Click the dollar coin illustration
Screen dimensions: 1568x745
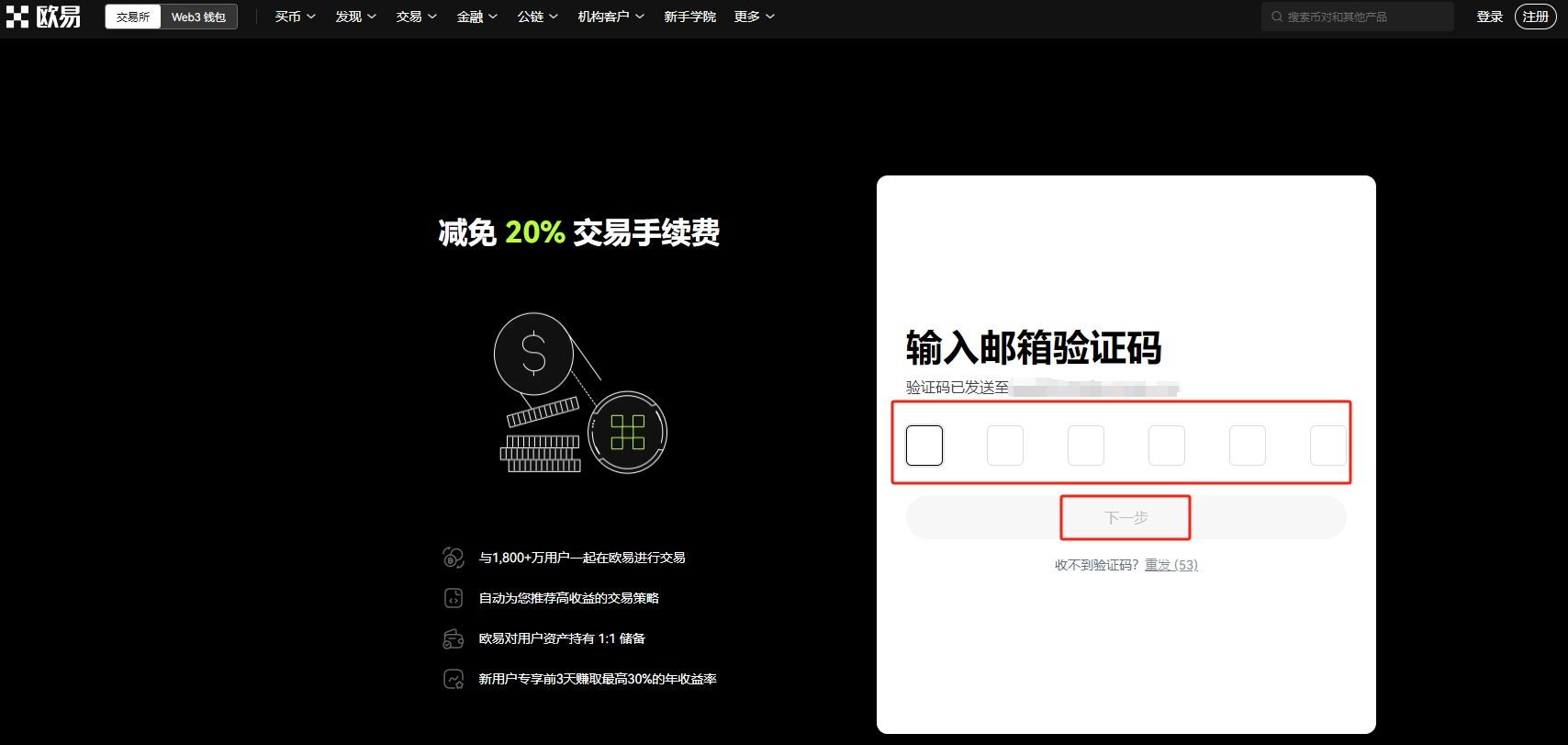pos(533,354)
